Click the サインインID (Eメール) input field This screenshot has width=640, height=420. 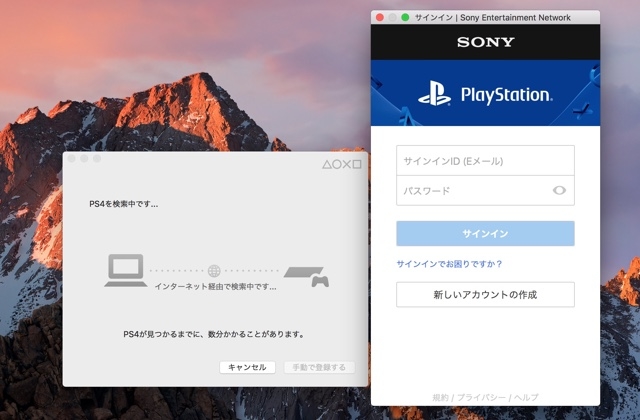coord(485,161)
